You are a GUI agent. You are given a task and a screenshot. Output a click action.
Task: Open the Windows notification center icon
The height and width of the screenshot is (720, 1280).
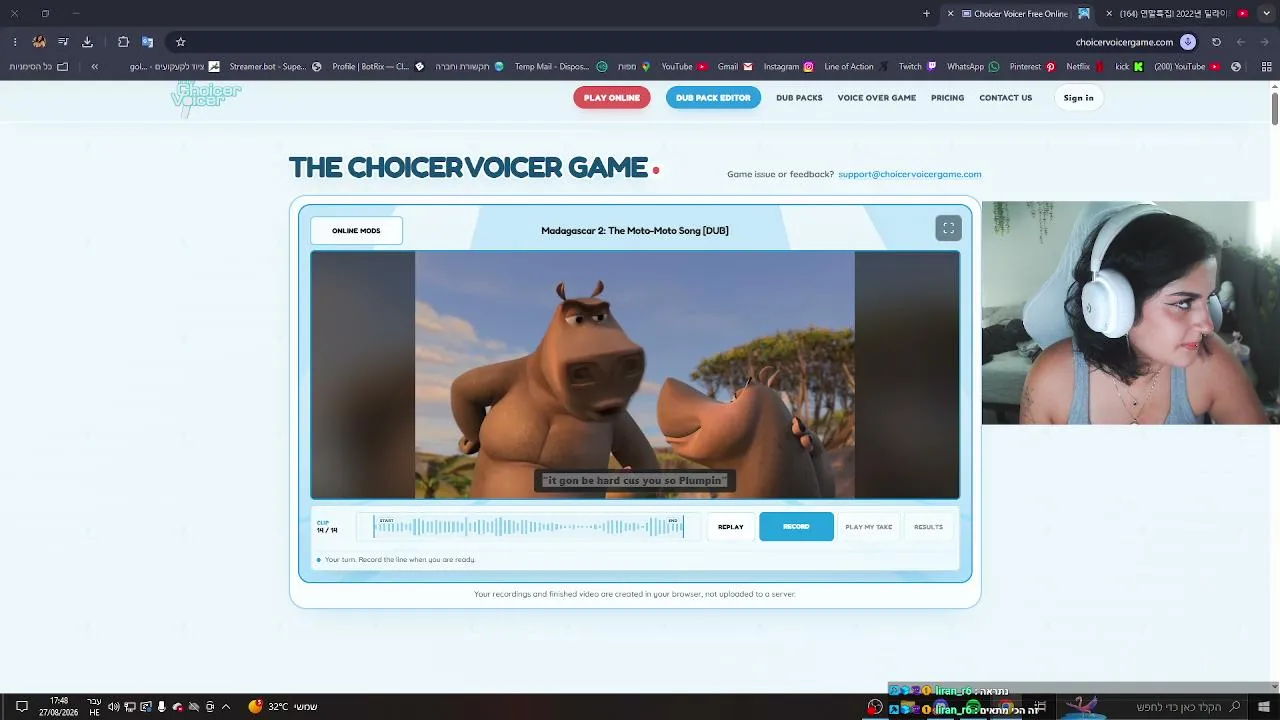point(21,707)
